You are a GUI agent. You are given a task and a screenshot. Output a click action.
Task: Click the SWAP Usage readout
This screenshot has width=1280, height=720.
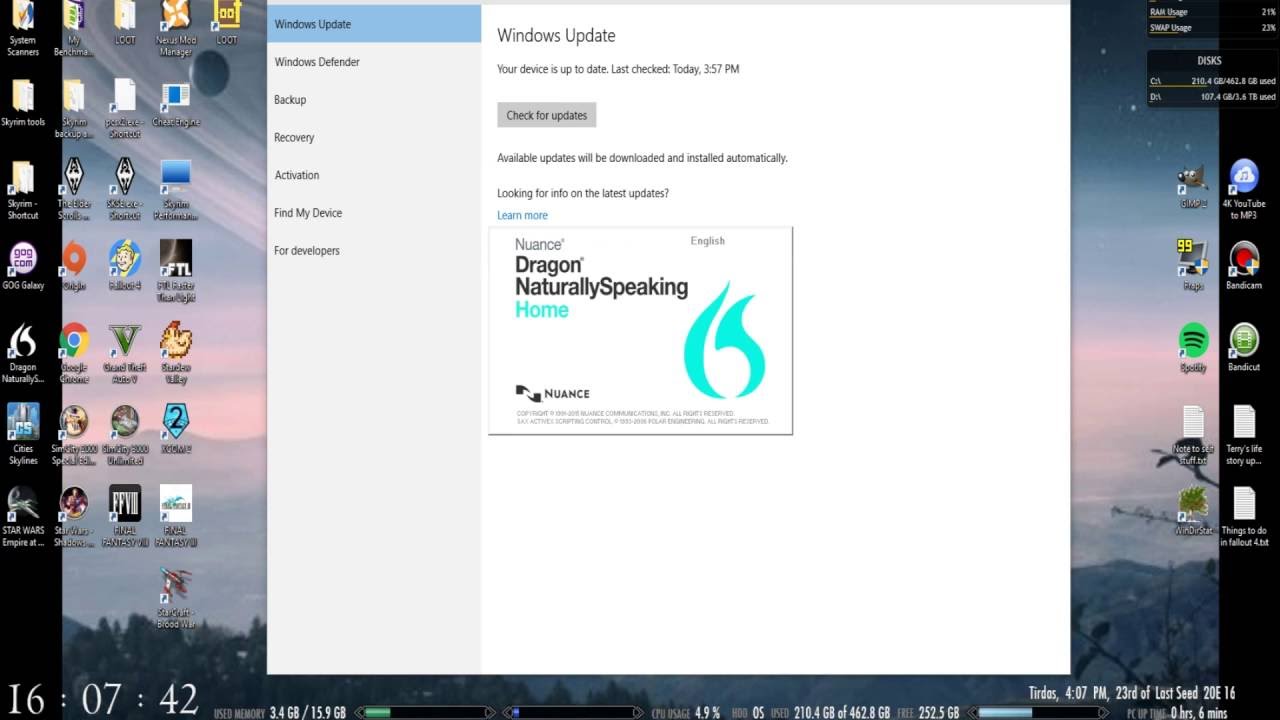click(x=1212, y=28)
